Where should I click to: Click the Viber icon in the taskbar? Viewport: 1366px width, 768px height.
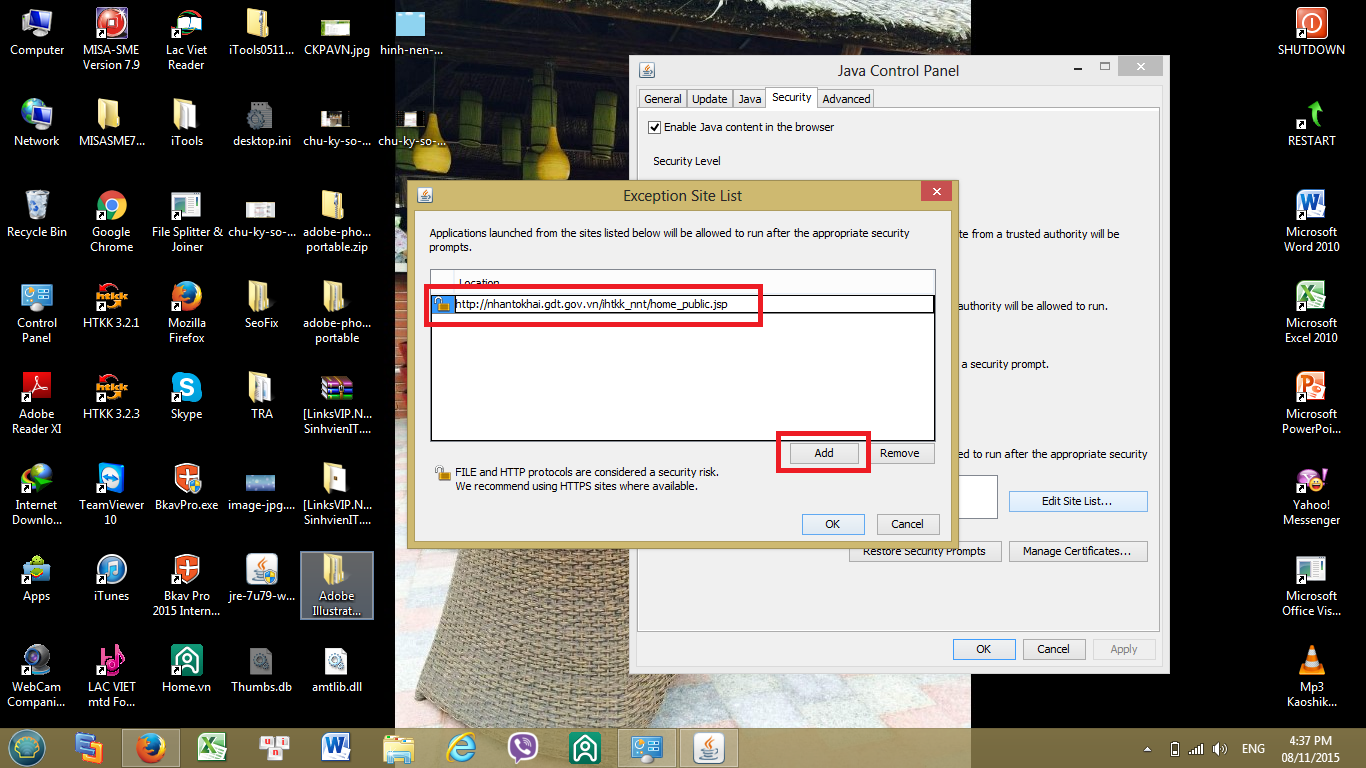522,747
